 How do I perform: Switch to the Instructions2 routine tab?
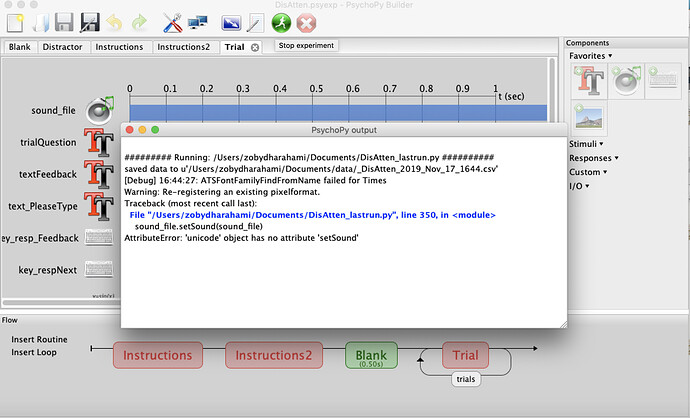coord(184,47)
